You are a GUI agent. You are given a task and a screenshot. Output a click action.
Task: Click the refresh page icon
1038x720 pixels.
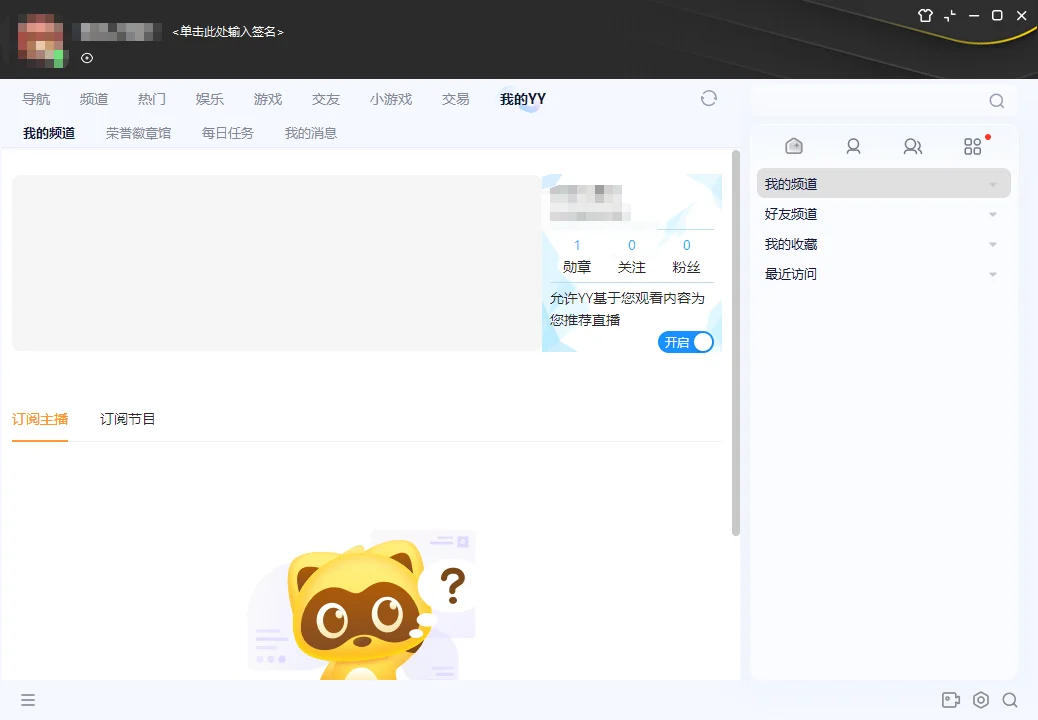tap(708, 99)
